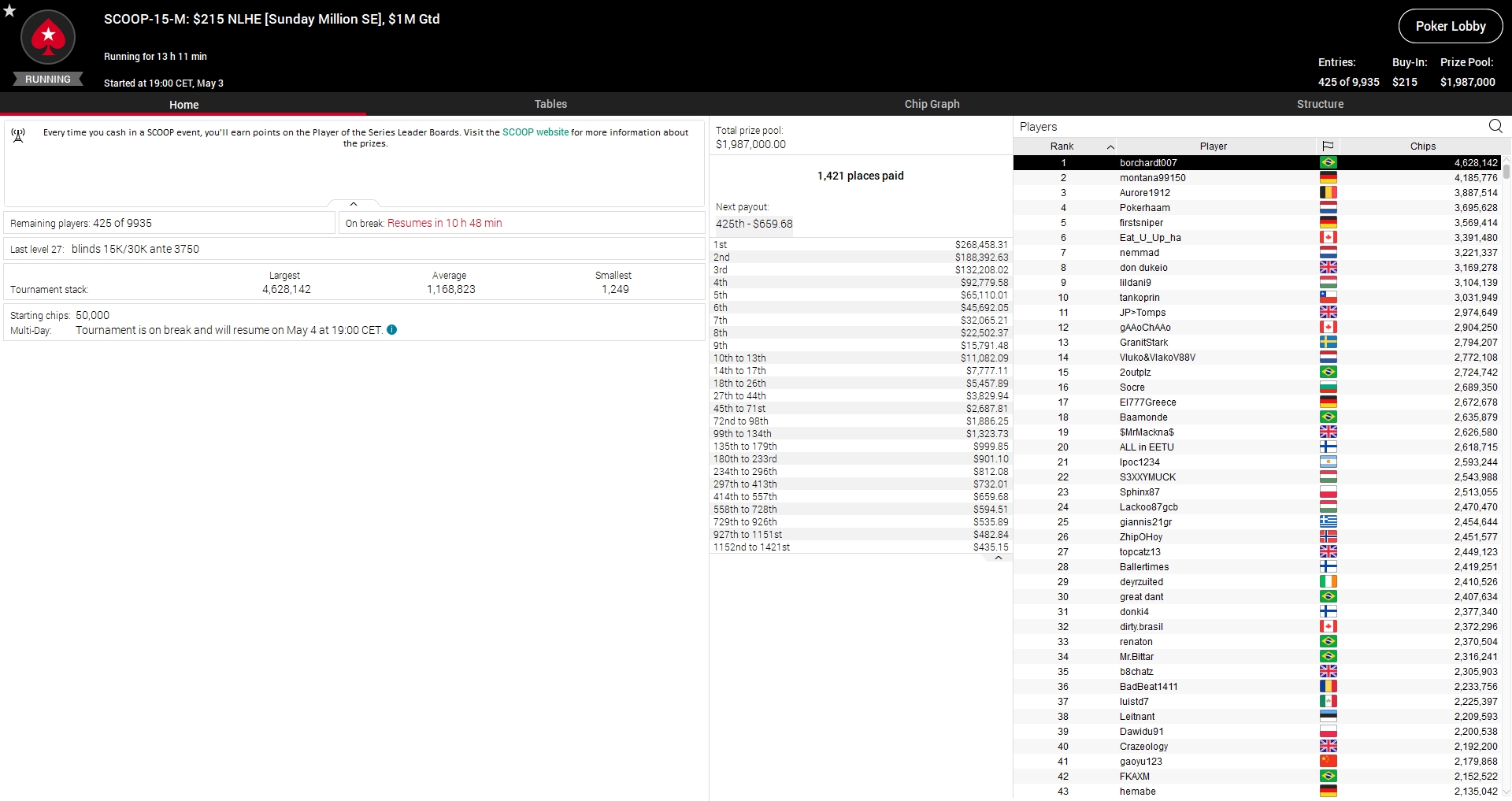This screenshot has height=801, width=1512.
Task: Click borchardt007's Brazil flag icon
Action: (x=1328, y=163)
